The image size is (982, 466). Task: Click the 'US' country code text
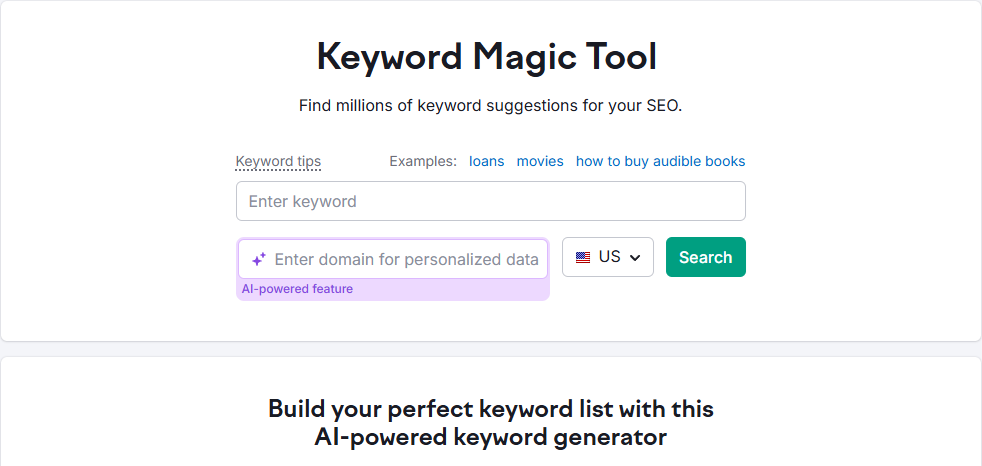(x=609, y=257)
